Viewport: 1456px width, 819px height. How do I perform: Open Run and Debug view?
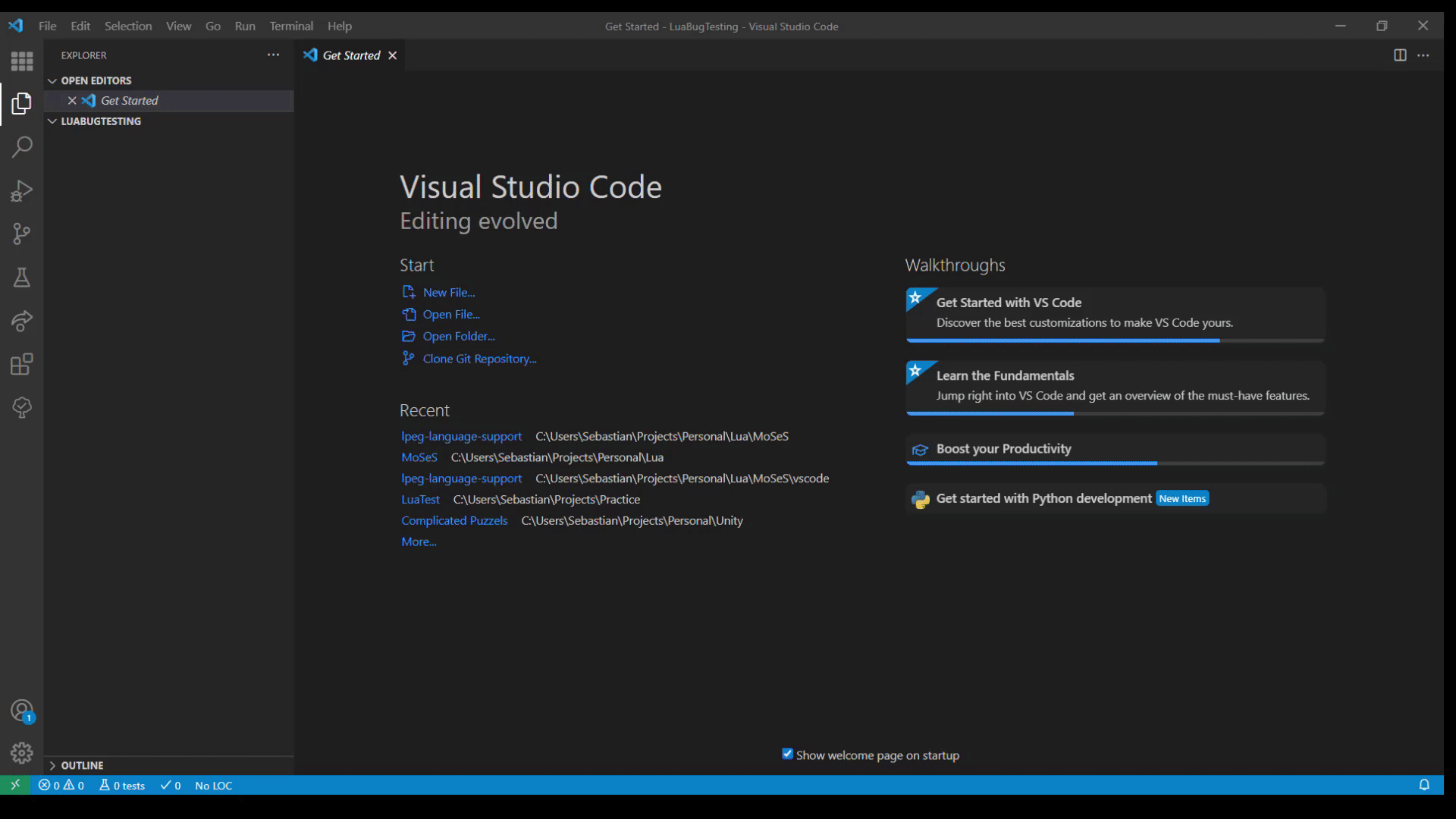[22, 190]
